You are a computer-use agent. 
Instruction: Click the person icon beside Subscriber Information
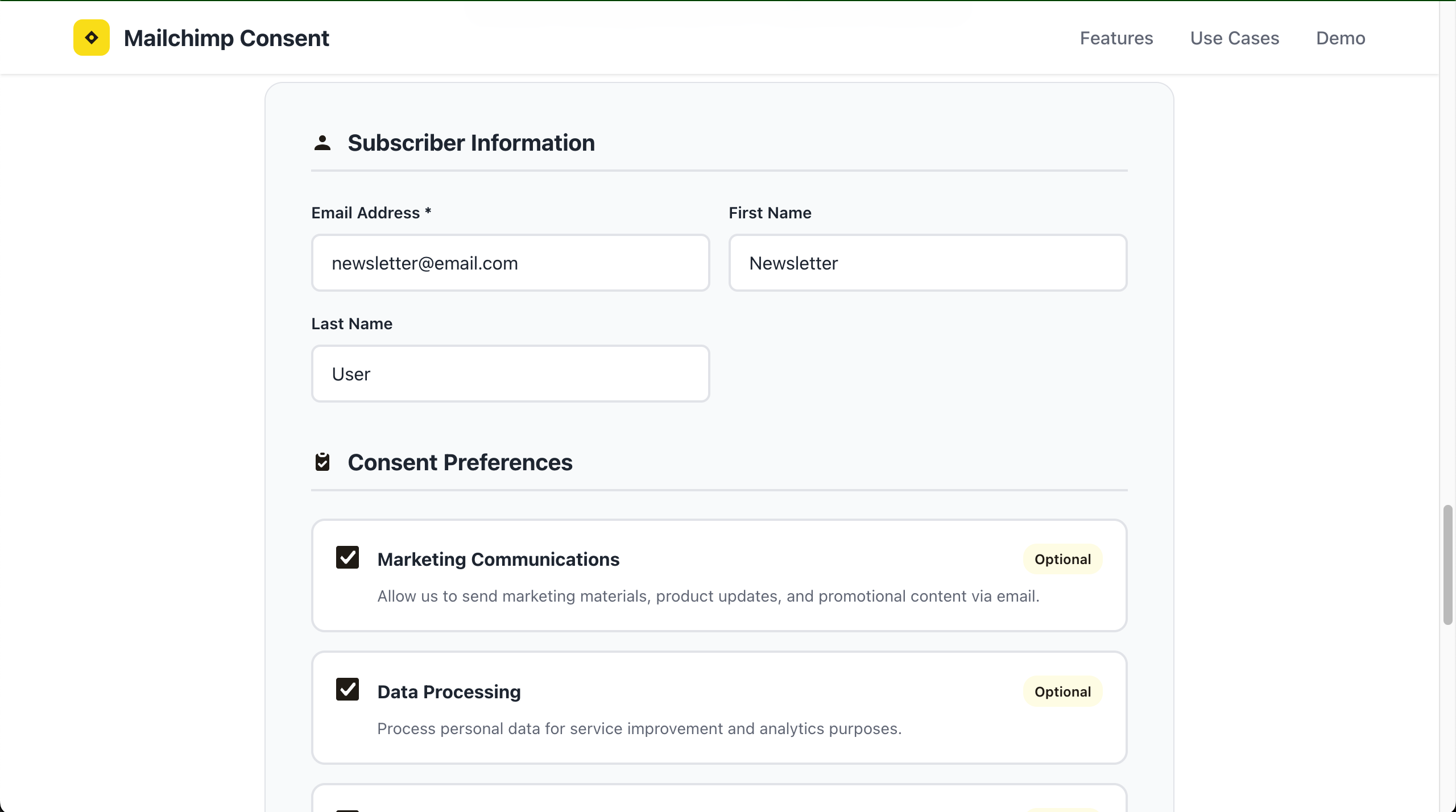click(x=322, y=143)
